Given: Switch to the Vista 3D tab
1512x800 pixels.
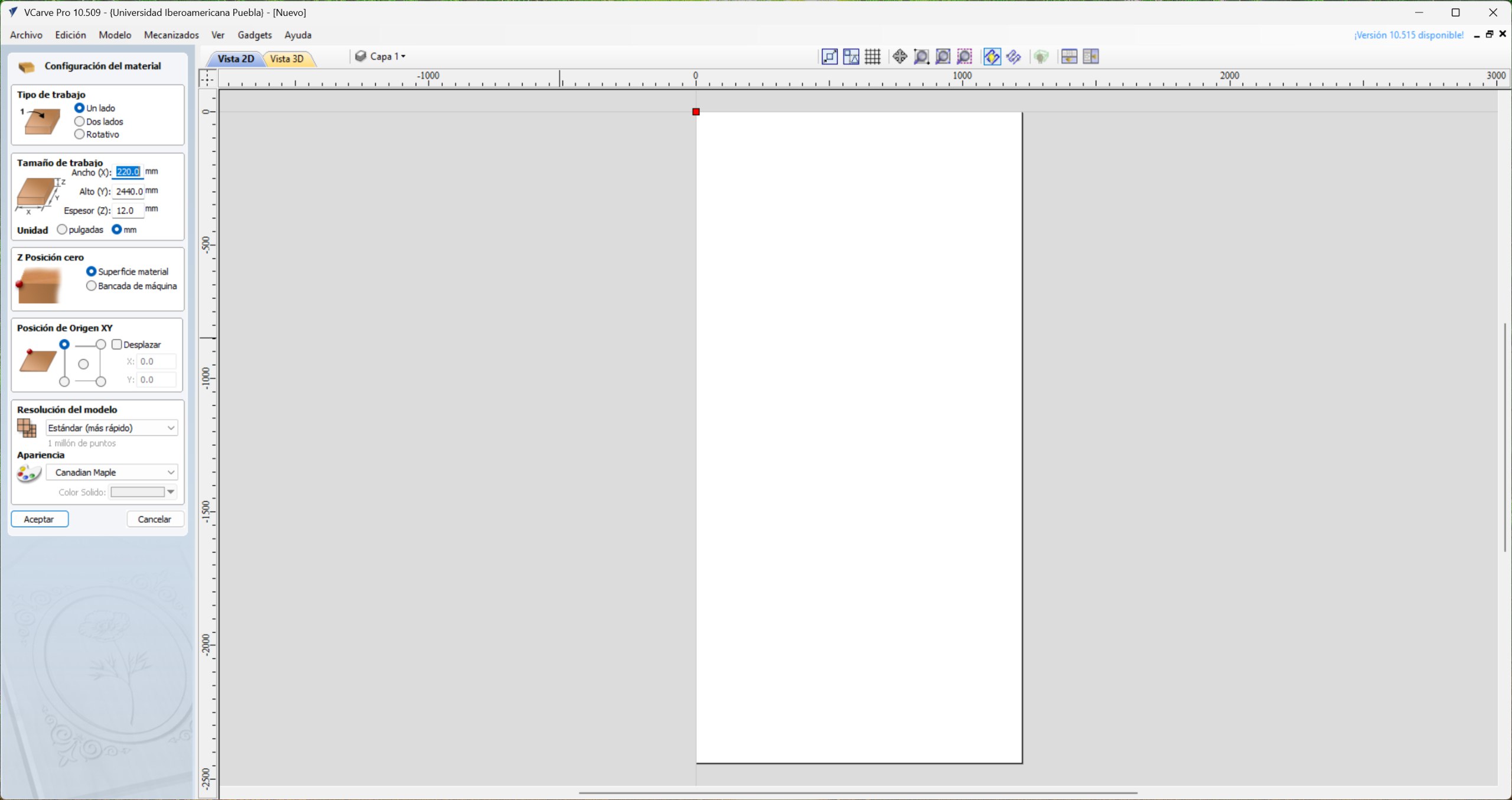Looking at the screenshot, I should 286,58.
